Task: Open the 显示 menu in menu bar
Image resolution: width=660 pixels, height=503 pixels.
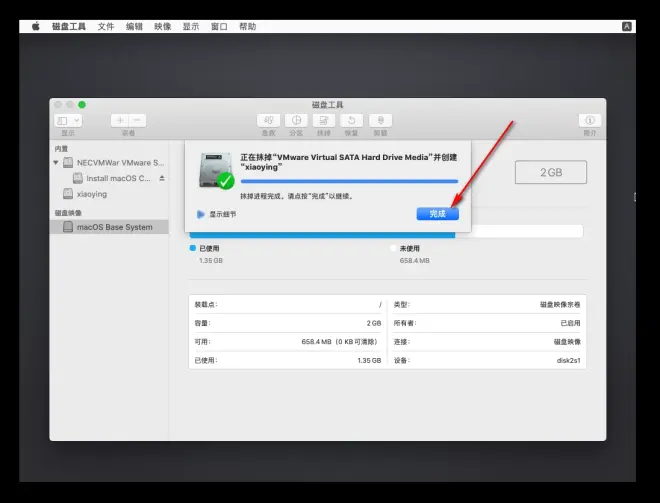Action: pyautogui.click(x=191, y=27)
